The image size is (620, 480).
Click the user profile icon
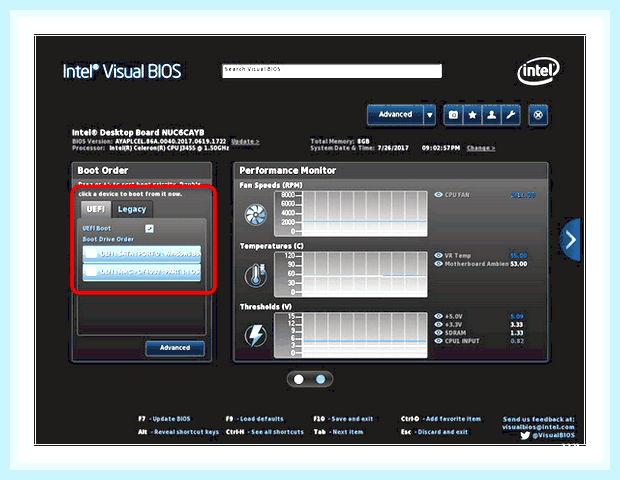coord(491,115)
